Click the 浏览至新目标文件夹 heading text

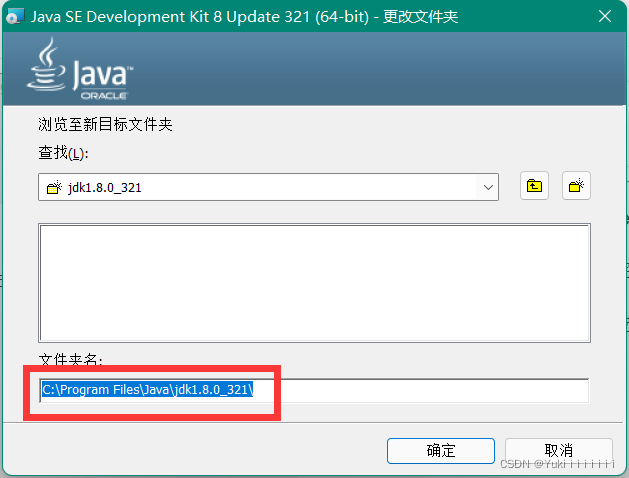click(x=105, y=124)
